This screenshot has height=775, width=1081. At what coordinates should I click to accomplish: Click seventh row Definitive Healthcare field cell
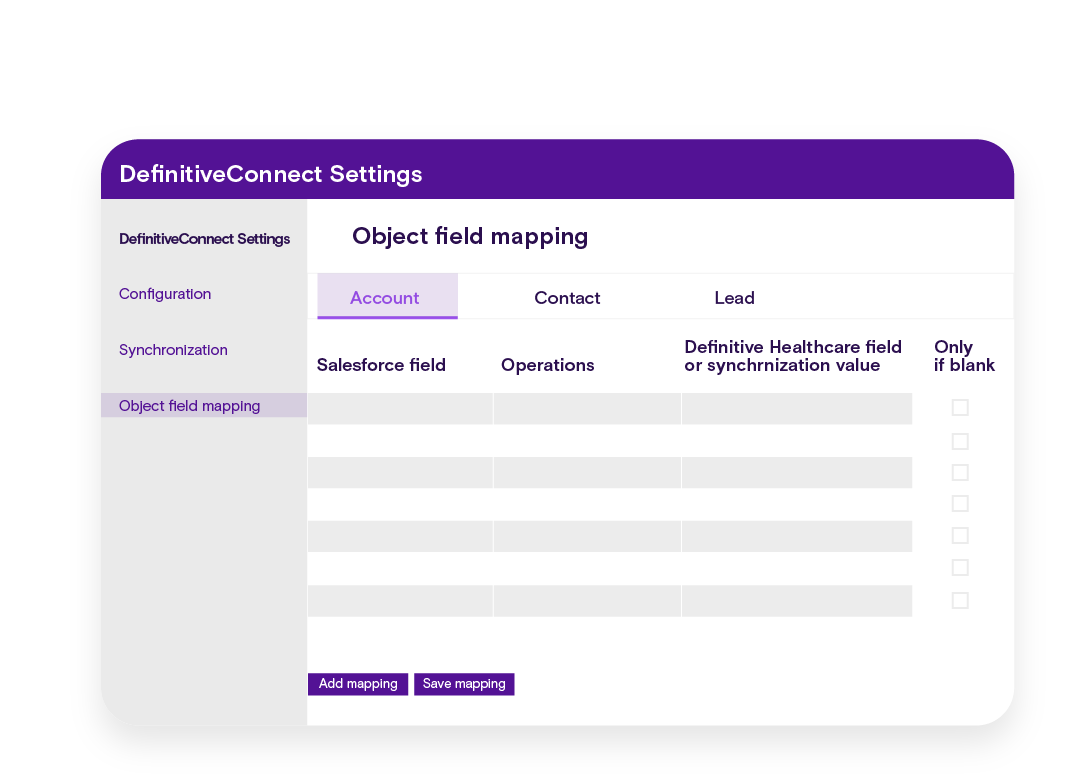click(x=797, y=601)
